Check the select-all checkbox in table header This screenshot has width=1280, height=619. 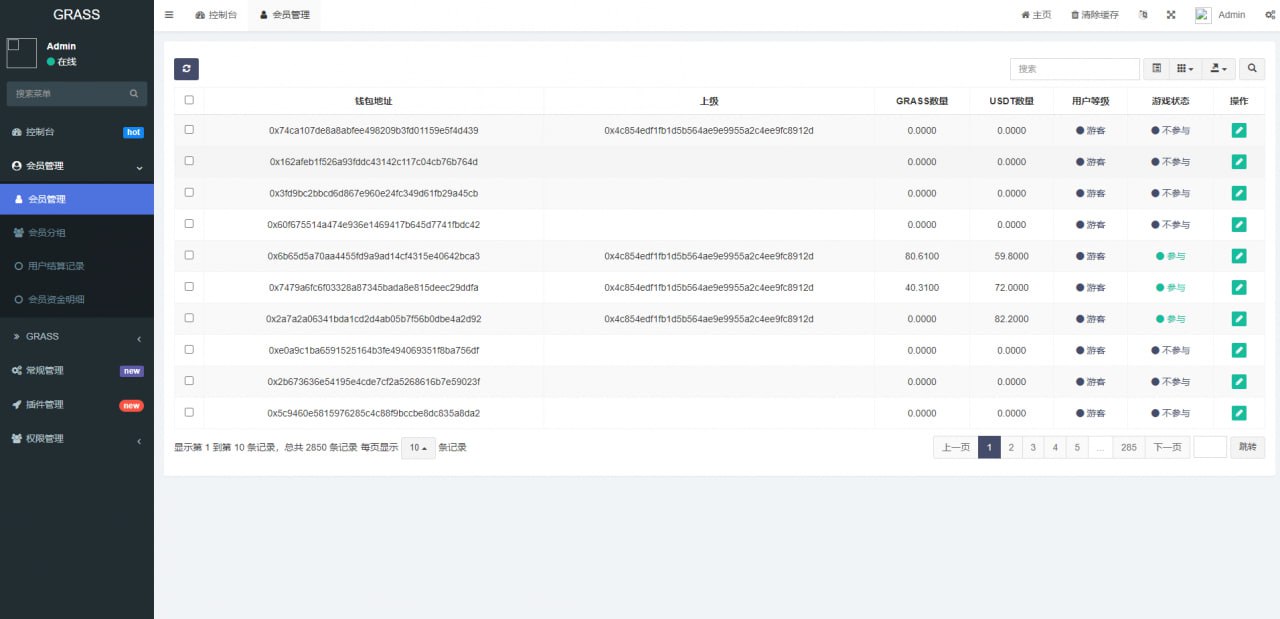[x=189, y=100]
